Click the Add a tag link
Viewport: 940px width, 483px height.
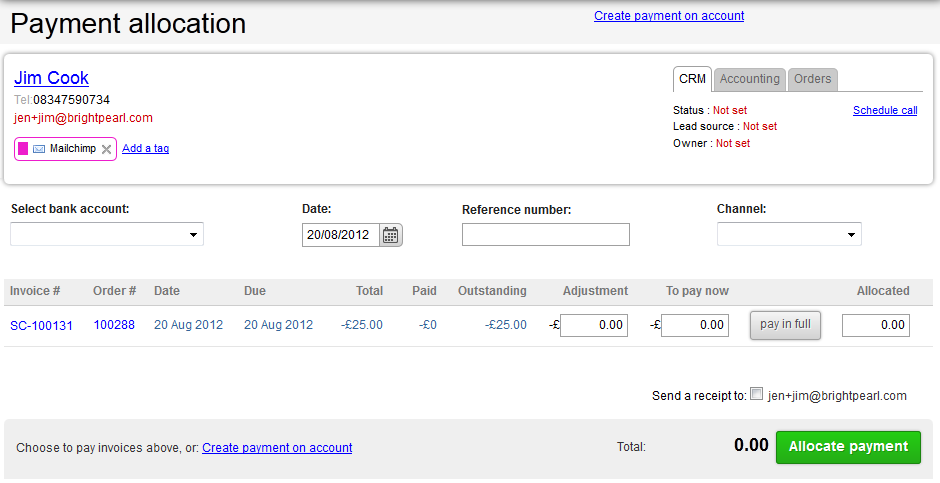point(145,149)
